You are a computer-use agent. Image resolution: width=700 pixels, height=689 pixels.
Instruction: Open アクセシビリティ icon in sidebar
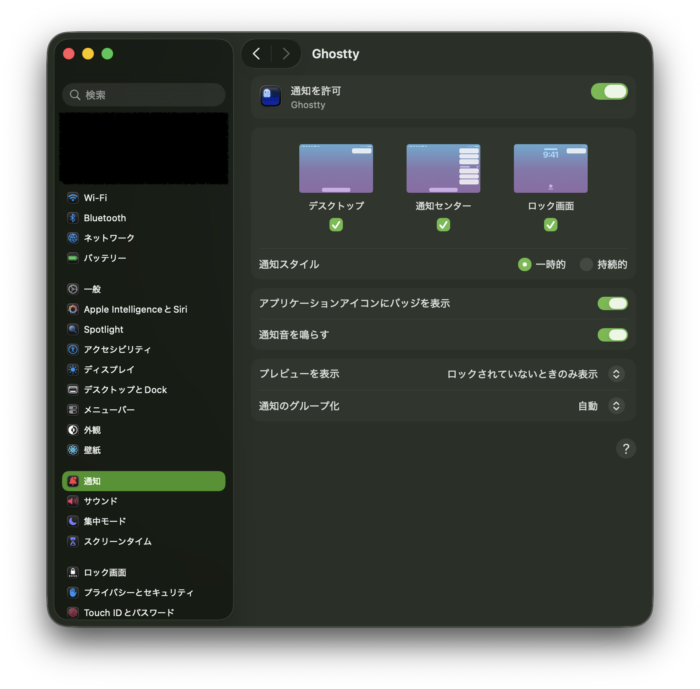coord(73,349)
